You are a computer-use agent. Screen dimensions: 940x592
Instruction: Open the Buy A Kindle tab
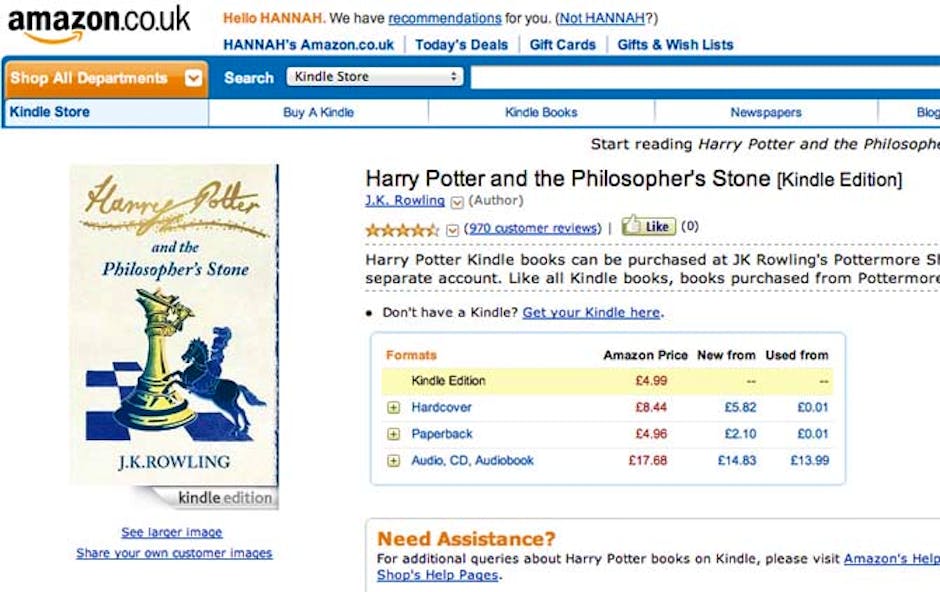click(x=318, y=113)
